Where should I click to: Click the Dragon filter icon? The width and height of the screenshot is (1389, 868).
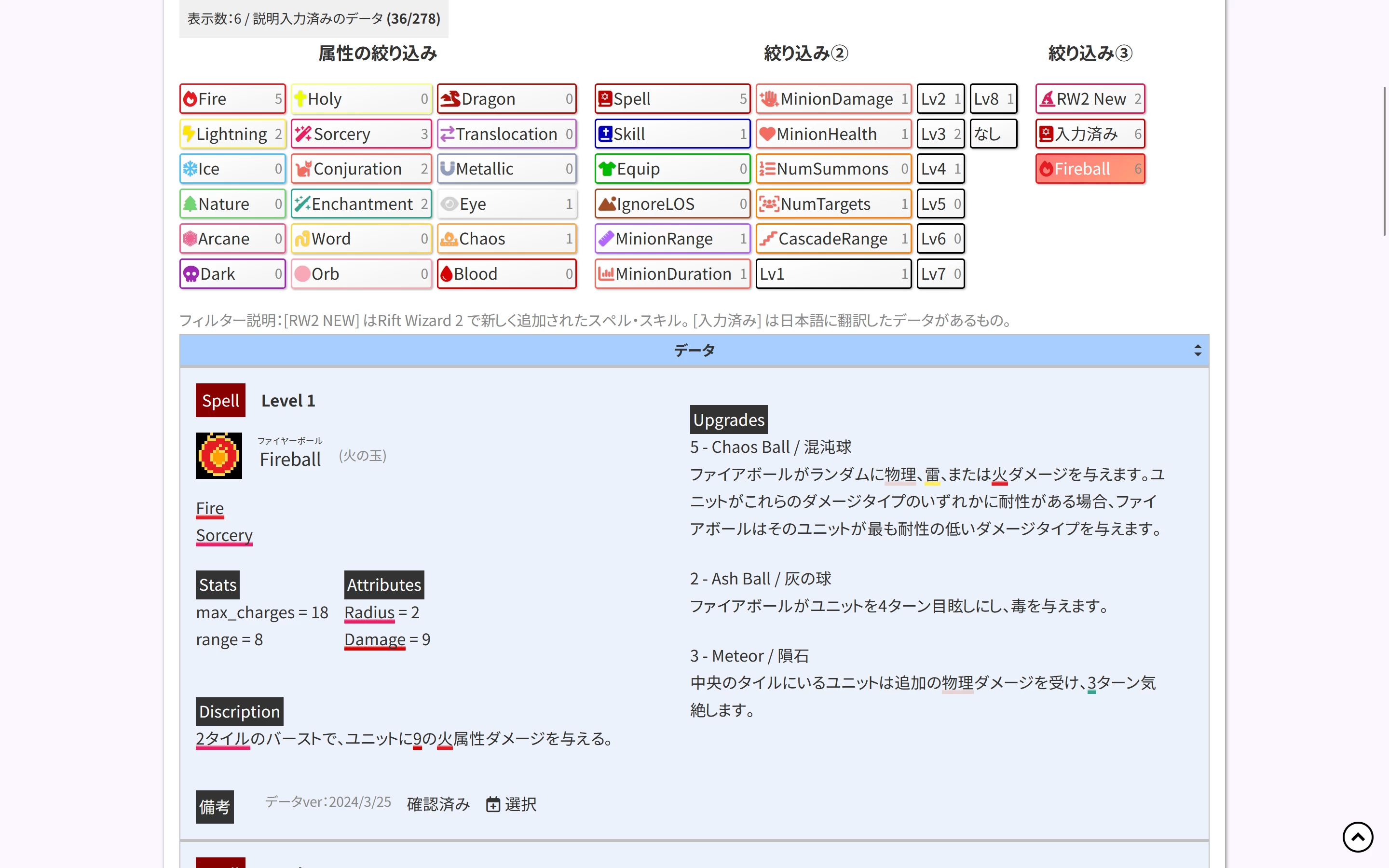pos(450,99)
